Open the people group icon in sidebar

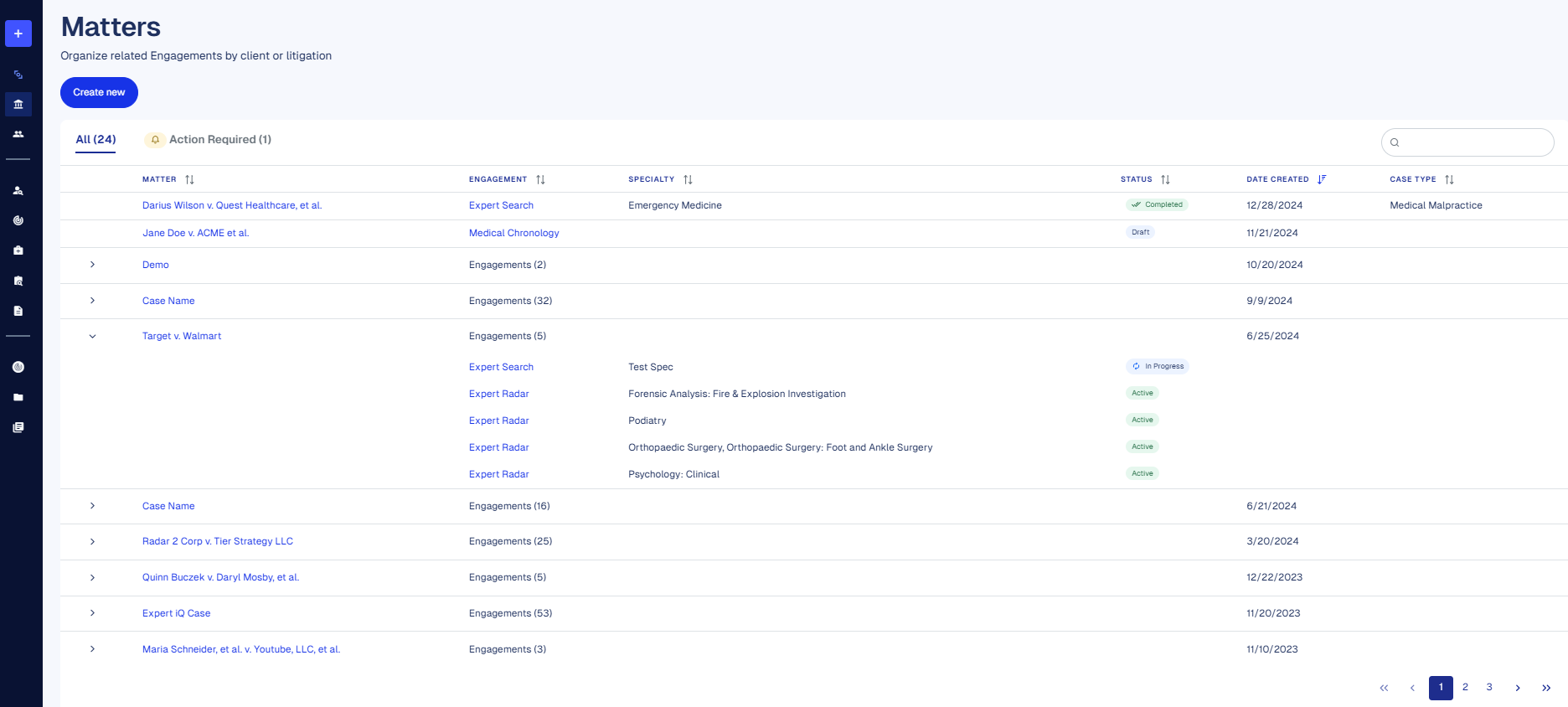(18, 134)
